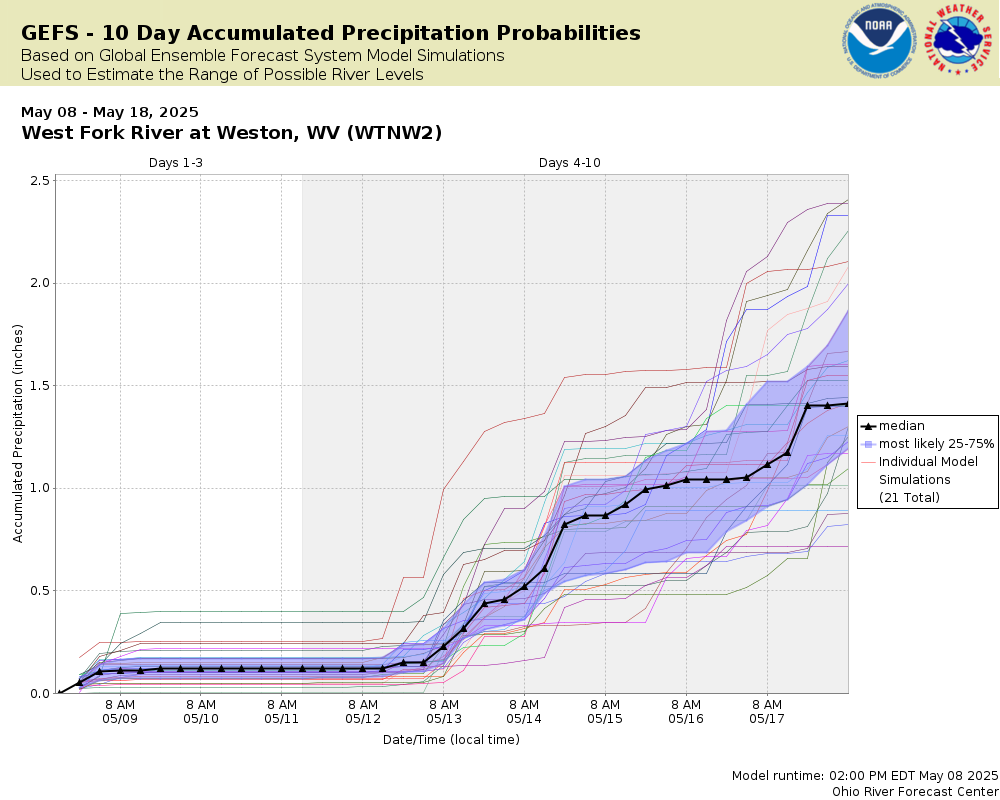Click the 8 AM 05/09 axis tick label
This screenshot has width=1000, height=800.
pos(120,711)
